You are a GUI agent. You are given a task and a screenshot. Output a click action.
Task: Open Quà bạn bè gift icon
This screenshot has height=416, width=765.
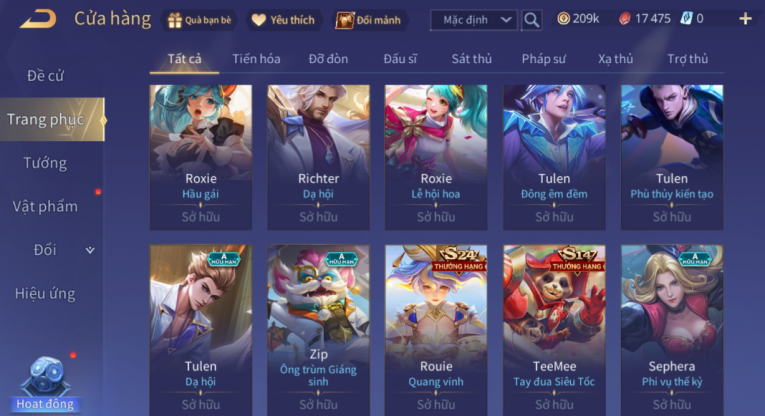tap(174, 20)
